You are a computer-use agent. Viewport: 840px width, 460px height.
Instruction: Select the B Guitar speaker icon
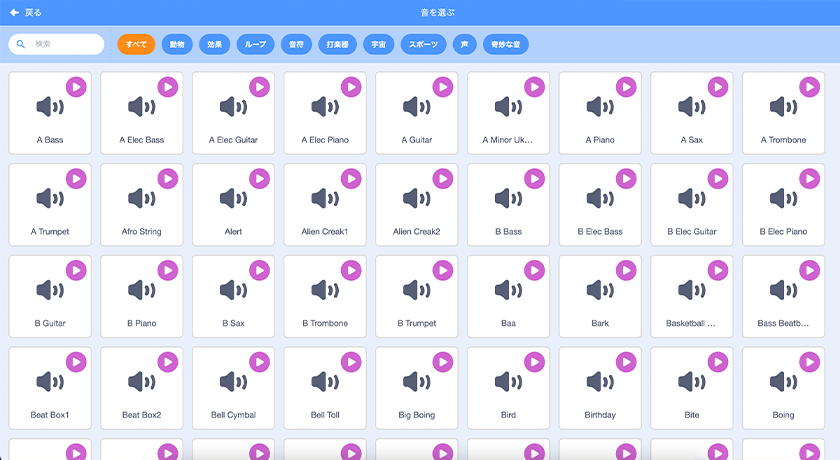[x=50, y=290]
